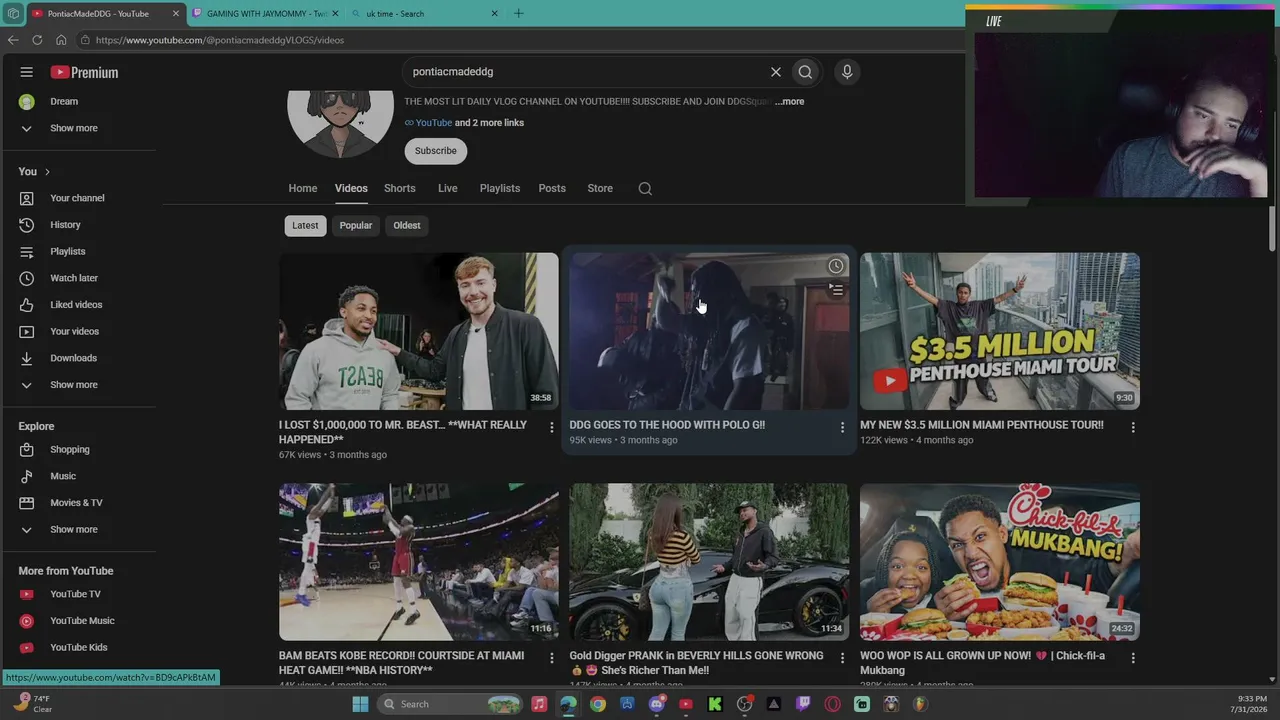
Task: Close the GAMING WITH JAYMOMMY Twitch tab
Action: pos(336,14)
